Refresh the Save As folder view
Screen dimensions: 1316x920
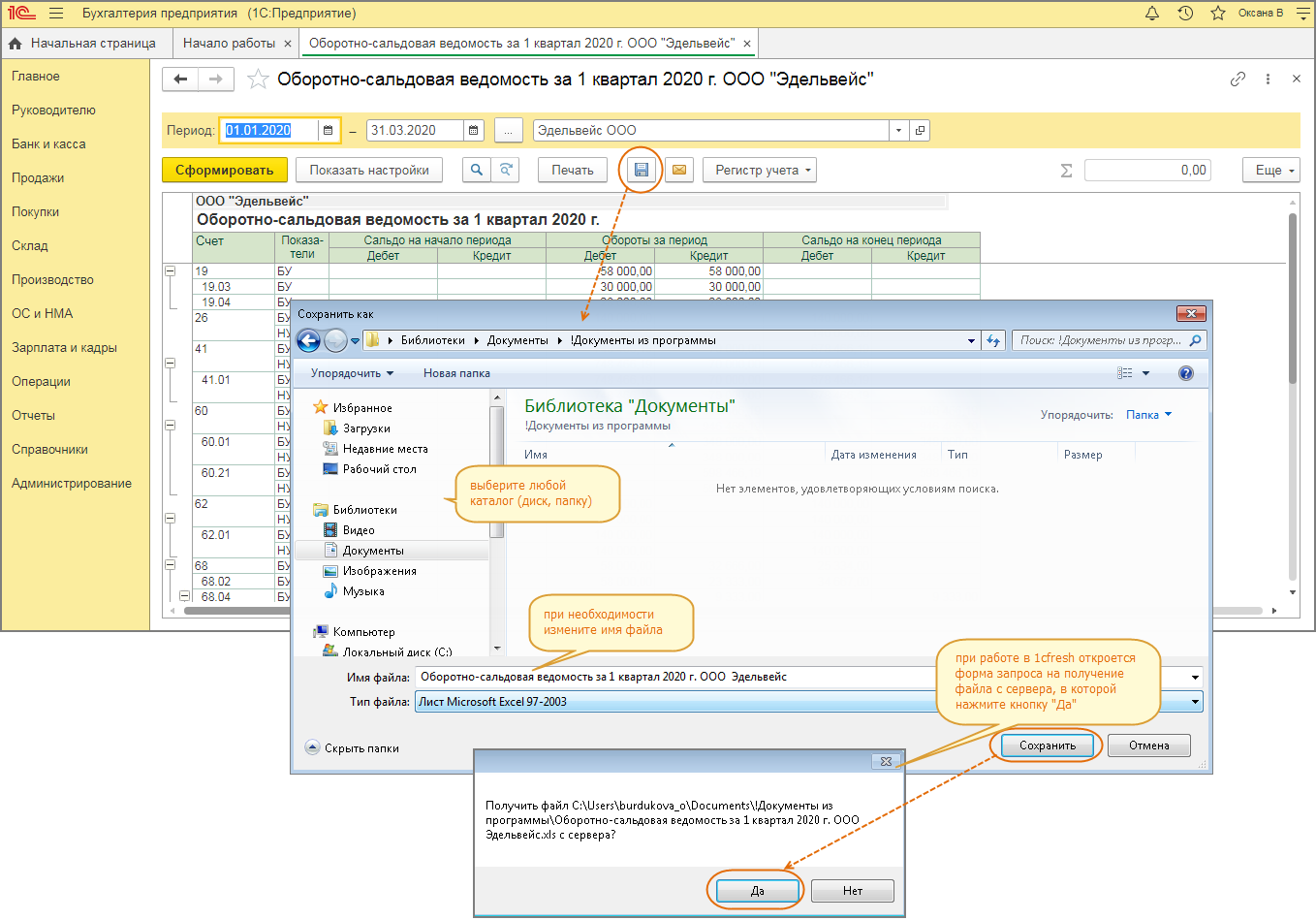pos(992,340)
